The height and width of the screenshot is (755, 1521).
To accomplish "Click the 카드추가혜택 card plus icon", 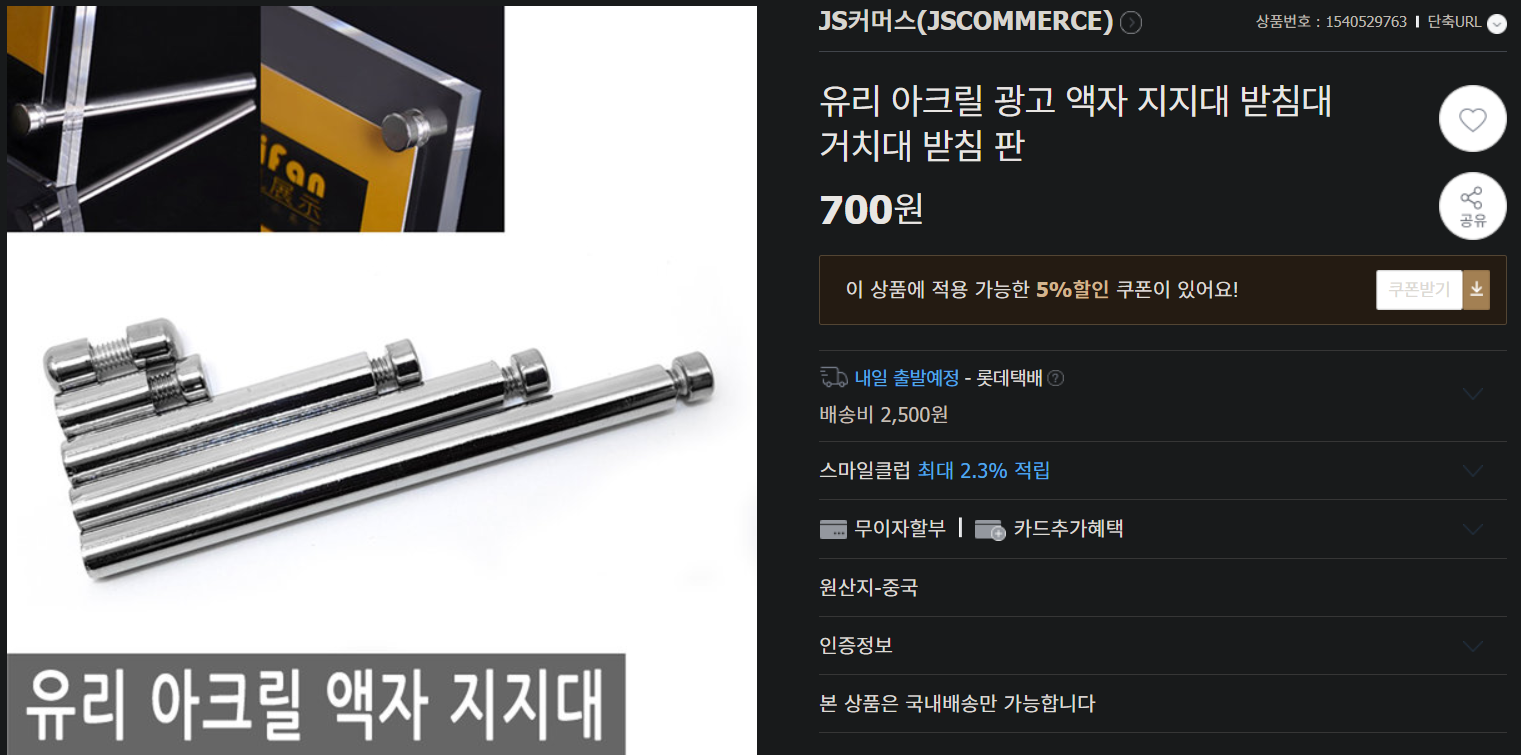I will (x=989, y=530).
